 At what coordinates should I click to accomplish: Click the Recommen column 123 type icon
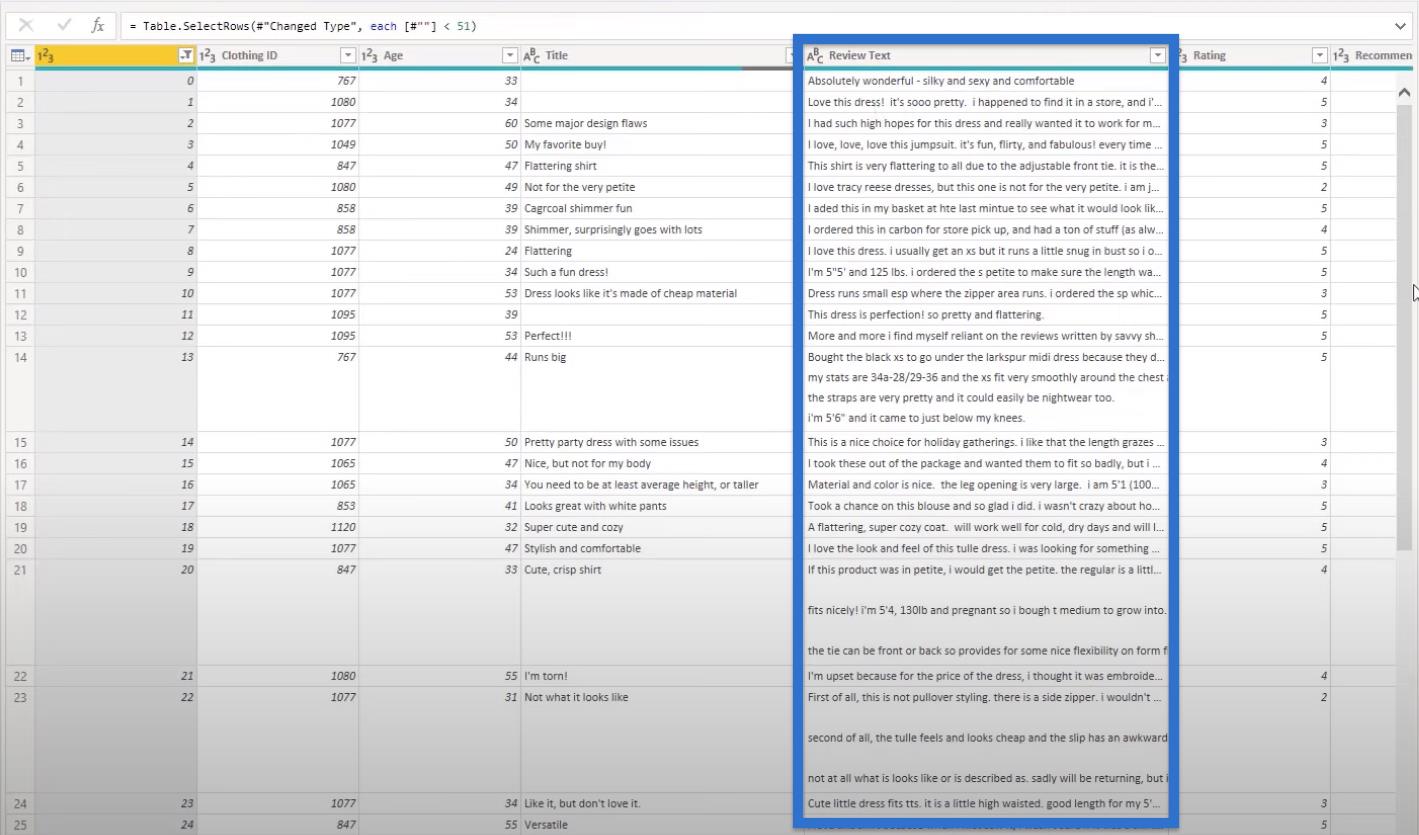coord(1342,56)
